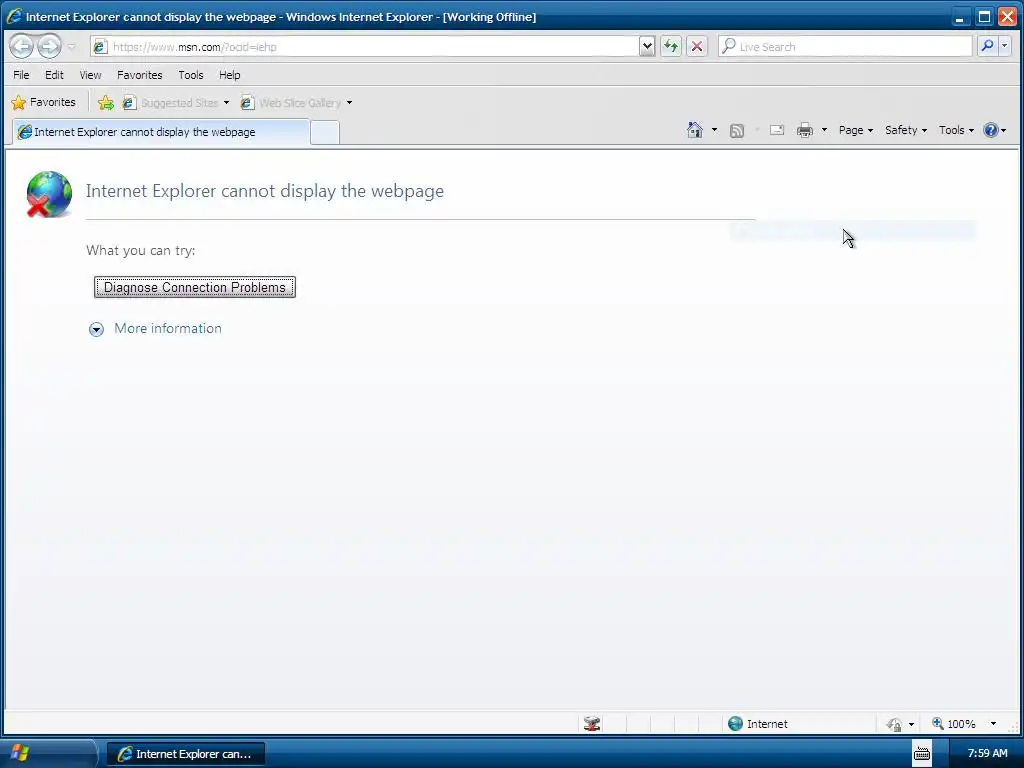This screenshot has width=1024, height=768.
Task: Open the Safety command bar menu
Action: (x=906, y=130)
